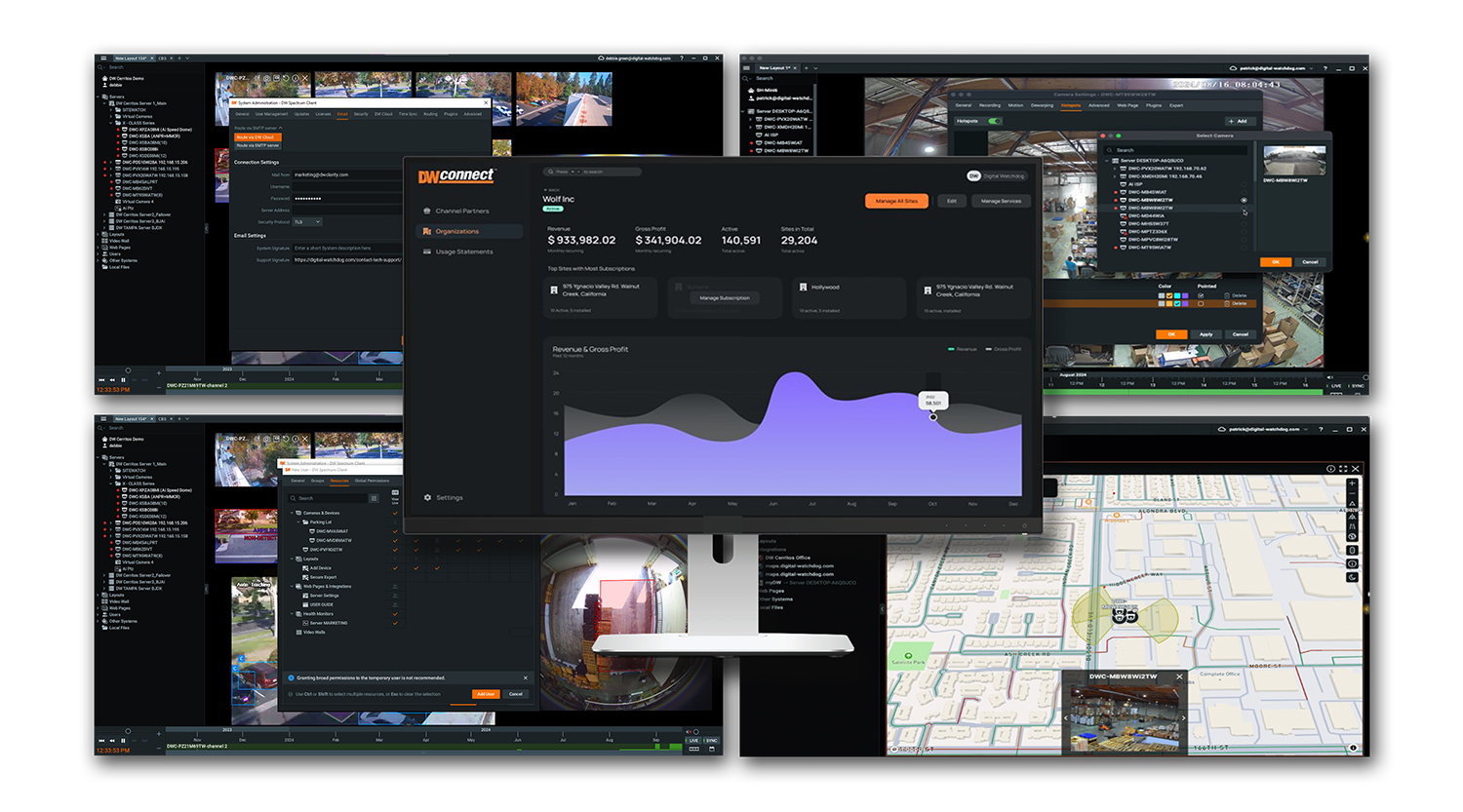This screenshot has height=812, width=1463.
Task: Click volume icon in top-right window timeline
Action: pos(1329,377)
